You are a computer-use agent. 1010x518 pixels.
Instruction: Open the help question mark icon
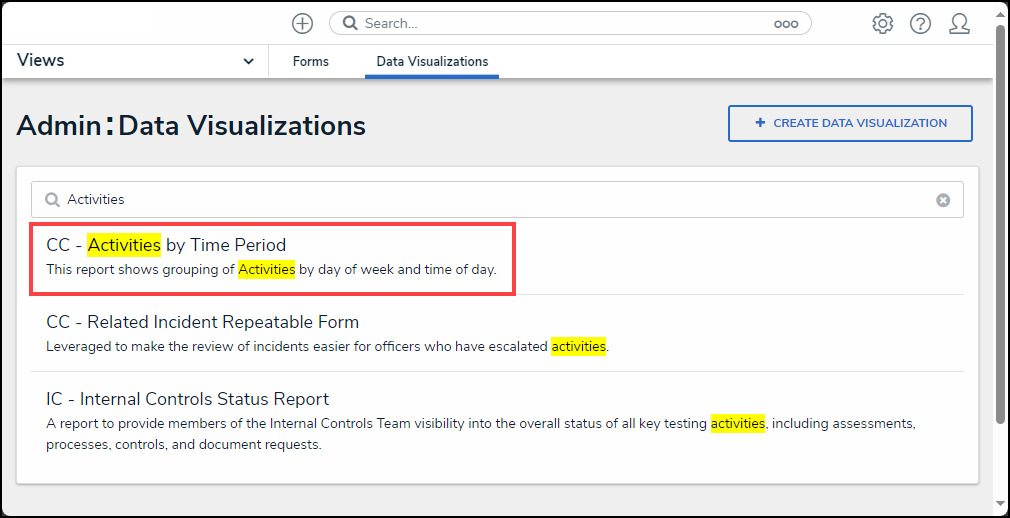[920, 24]
